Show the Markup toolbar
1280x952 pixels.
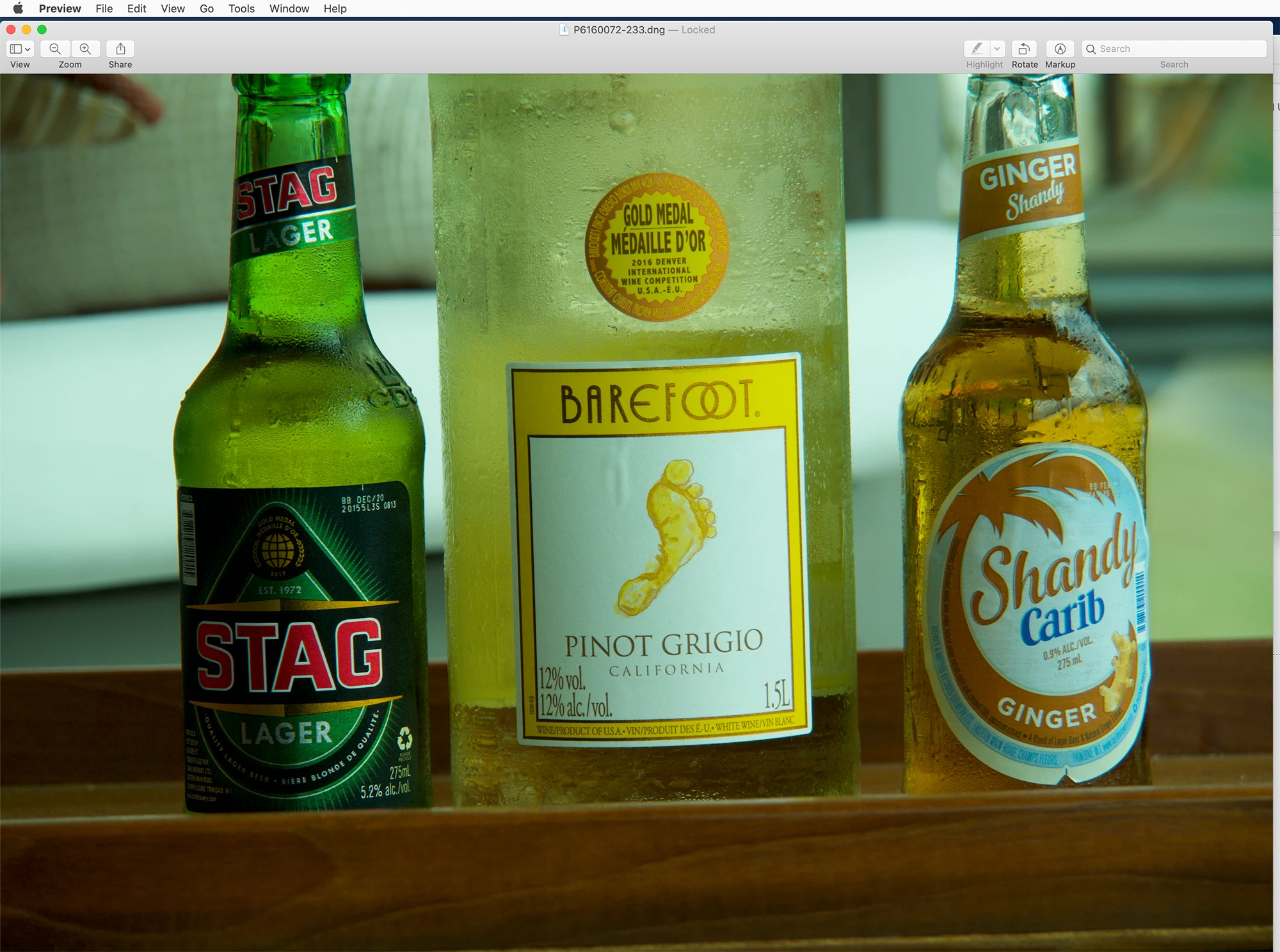[1060, 49]
